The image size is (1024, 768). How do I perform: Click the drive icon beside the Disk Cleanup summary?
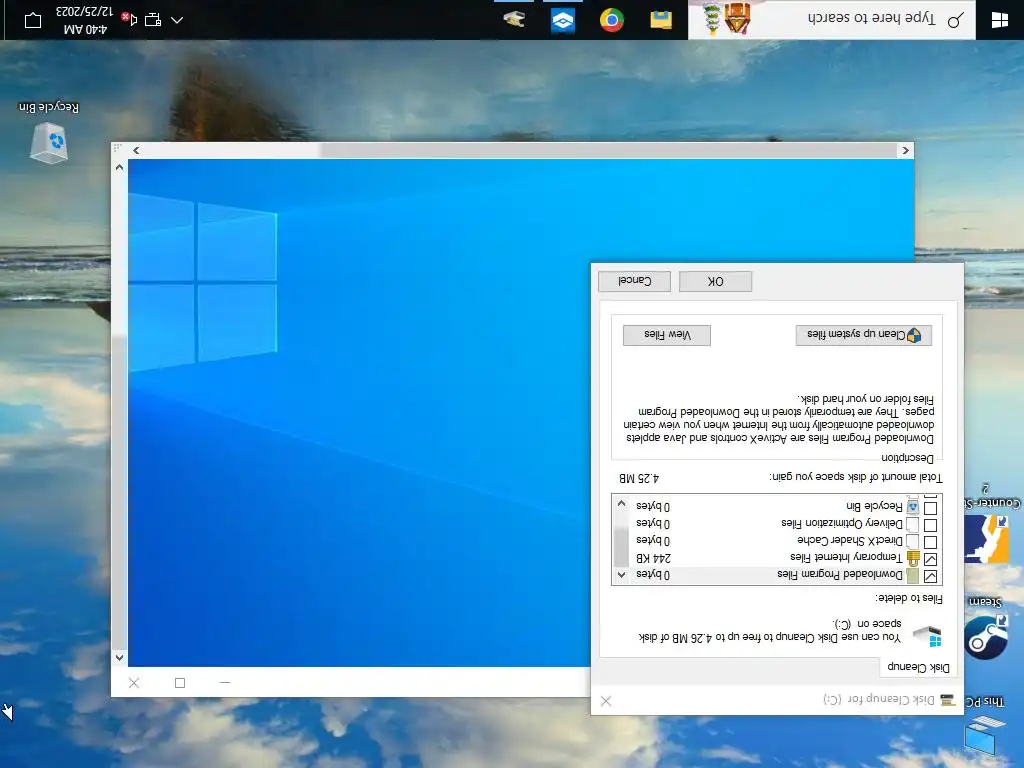click(x=927, y=634)
